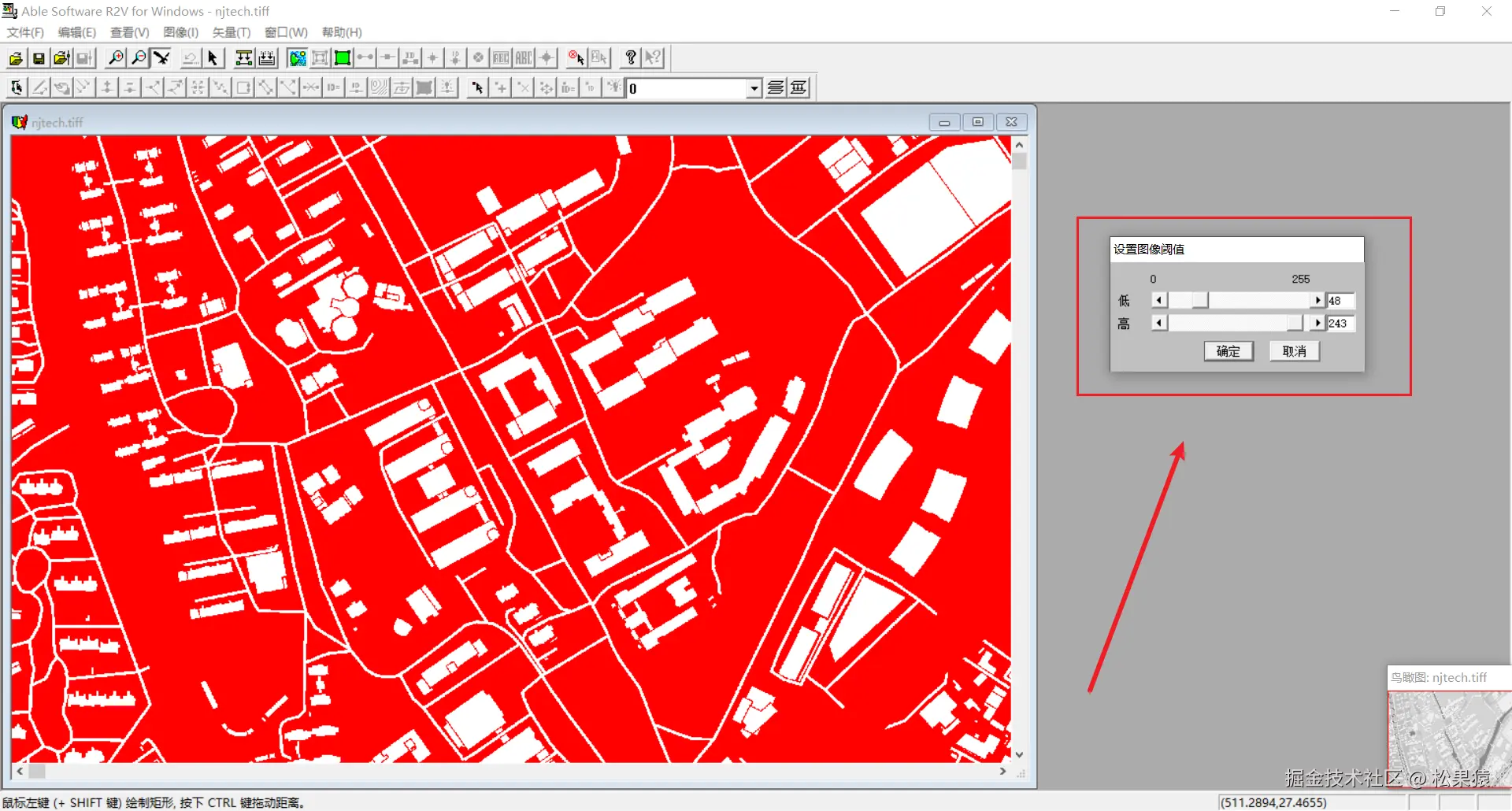Click the image window's vertical scrollbar thumb
The width and height of the screenshot is (1512, 811).
click(1020, 162)
